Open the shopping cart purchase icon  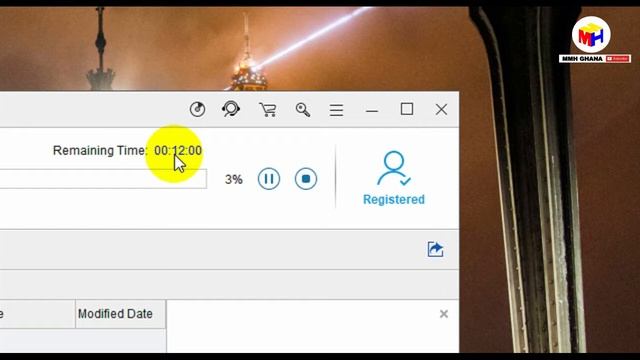pyautogui.click(x=268, y=109)
